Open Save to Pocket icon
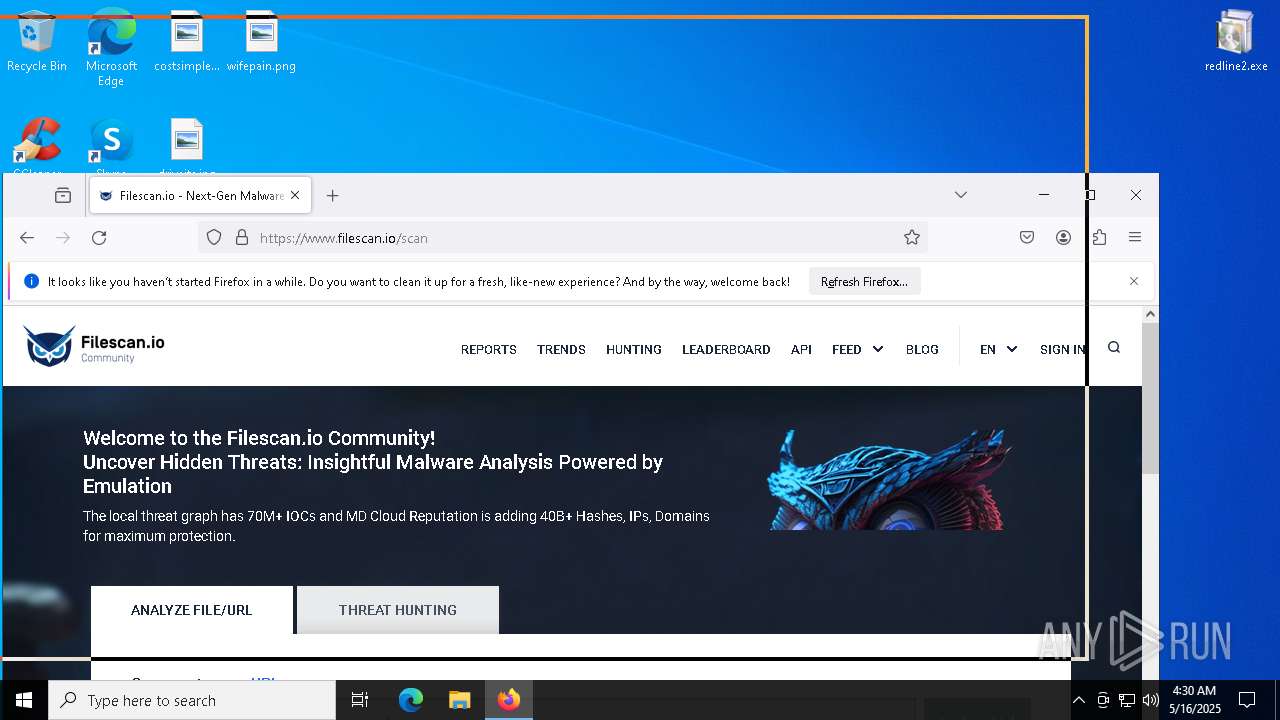Screen dimensions: 1280x720 click(x=1027, y=237)
